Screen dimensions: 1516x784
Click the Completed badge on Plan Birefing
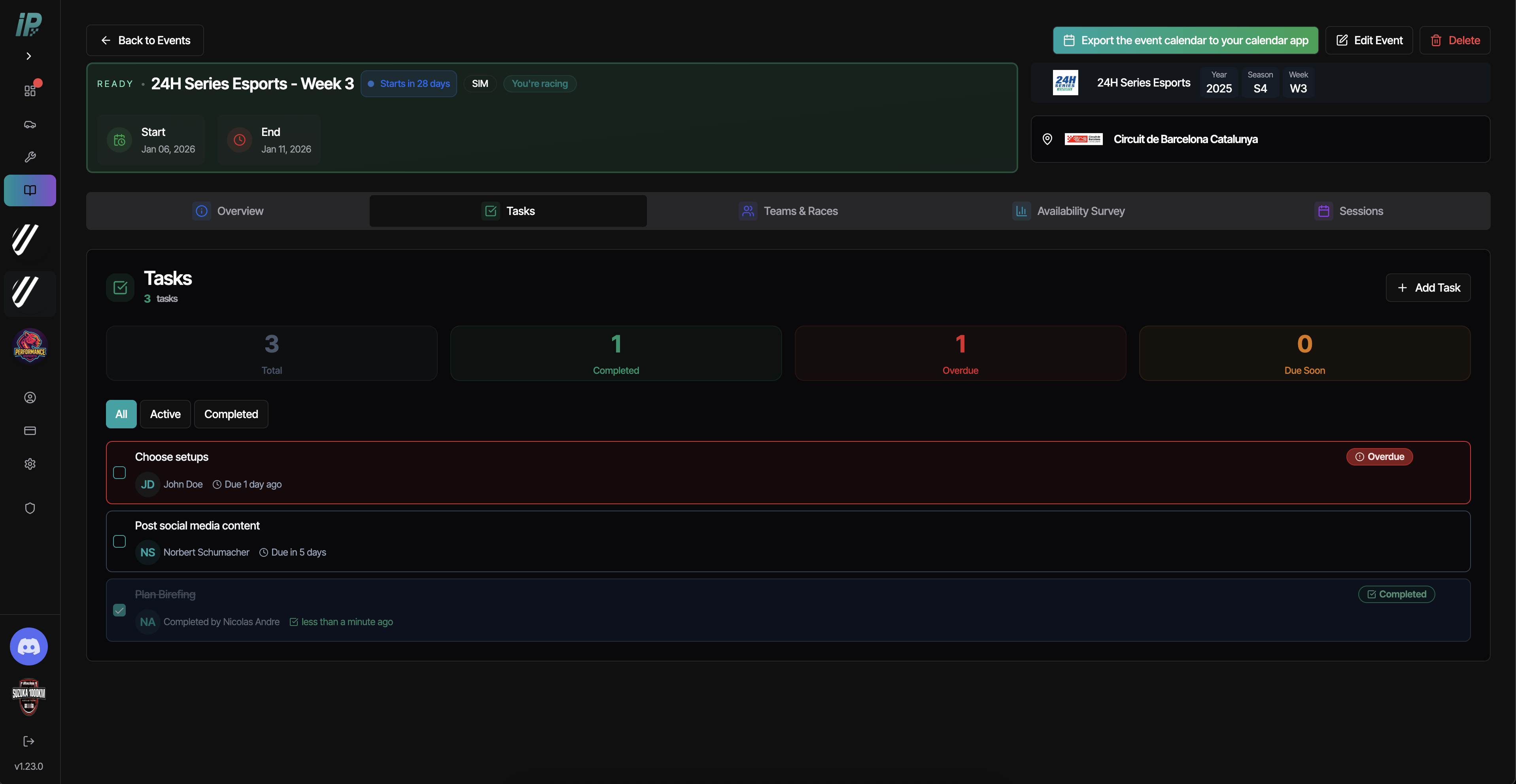coord(1397,595)
